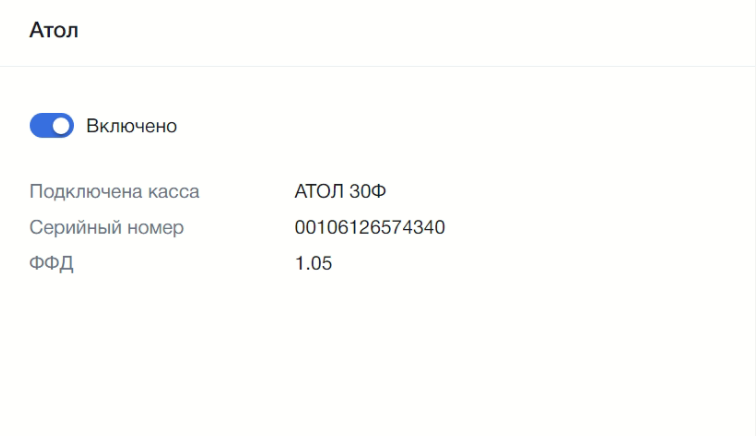Click the word Серийный in the label
The image size is (756, 436).
[72, 227]
